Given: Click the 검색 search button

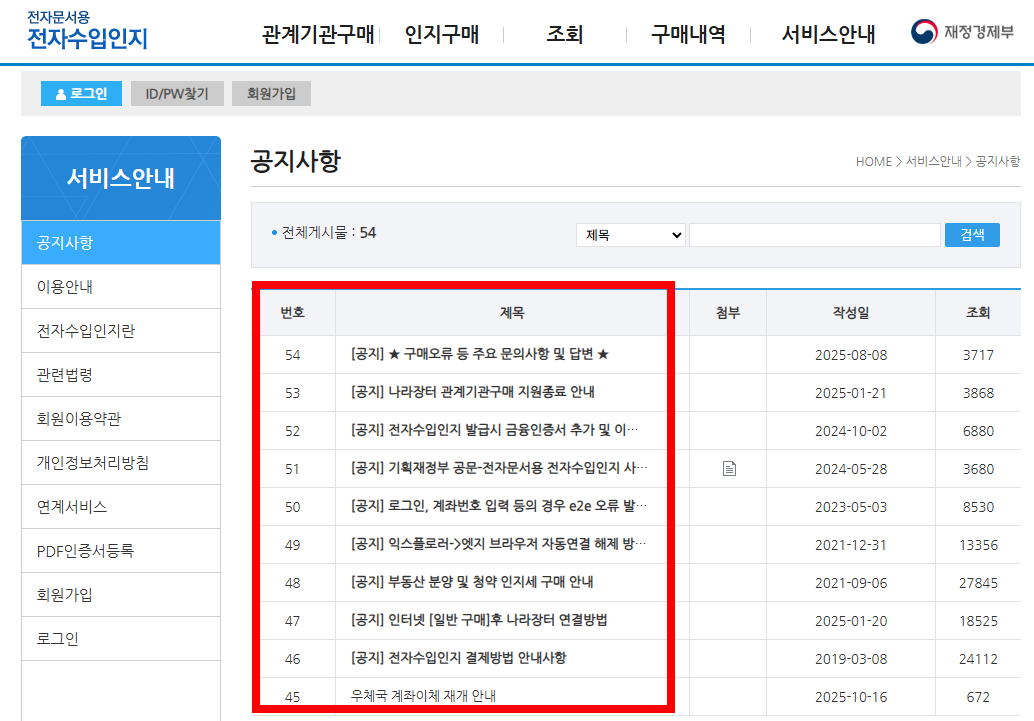Looking at the screenshot, I should click(971, 234).
